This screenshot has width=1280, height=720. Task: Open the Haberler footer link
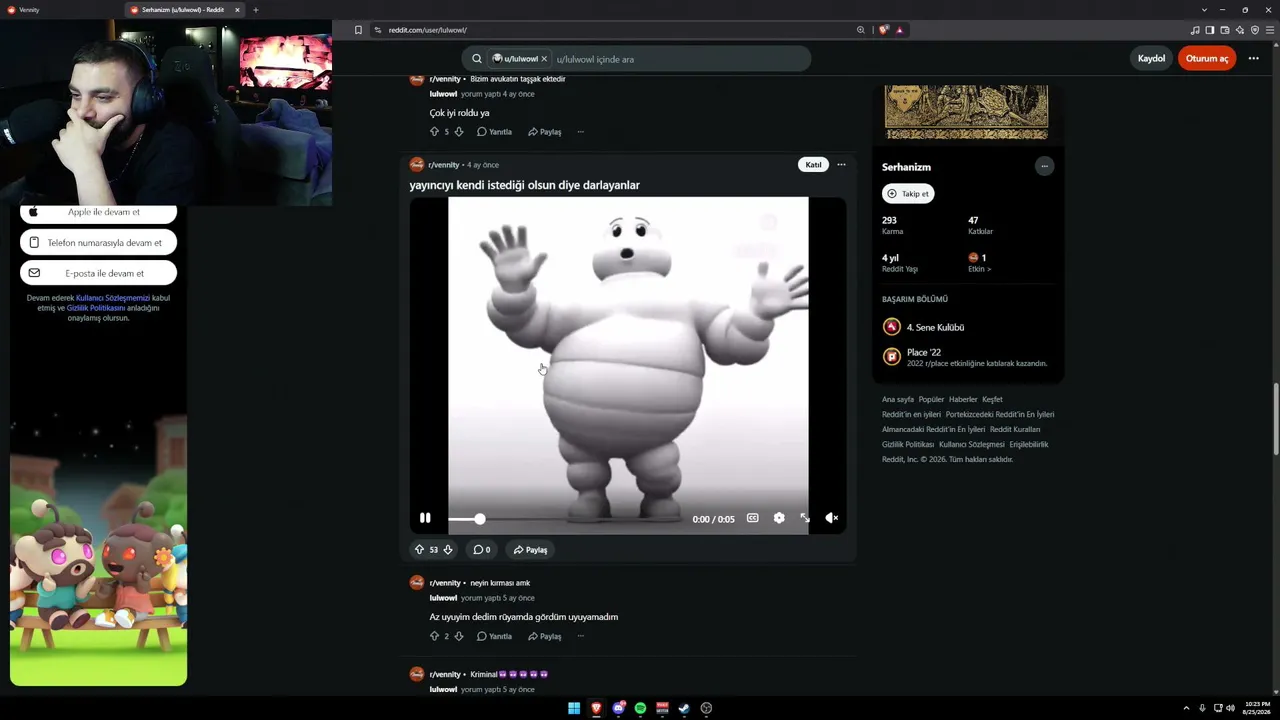[x=963, y=400]
